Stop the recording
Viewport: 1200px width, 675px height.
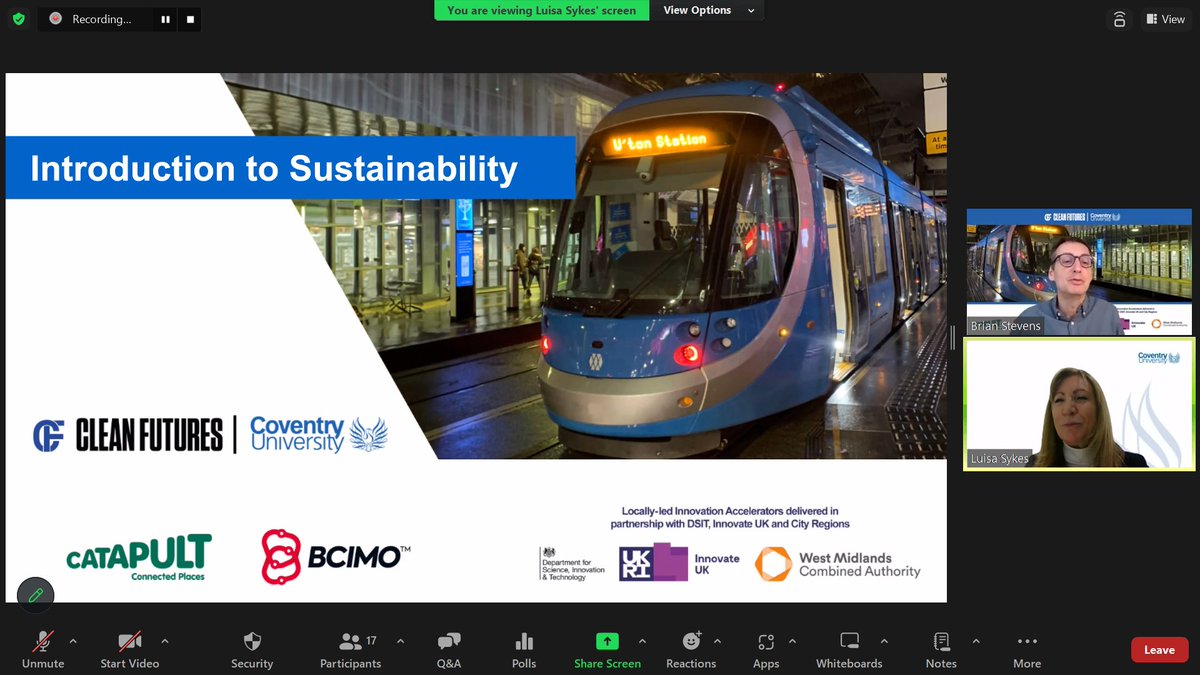pyautogui.click(x=191, y=19)
